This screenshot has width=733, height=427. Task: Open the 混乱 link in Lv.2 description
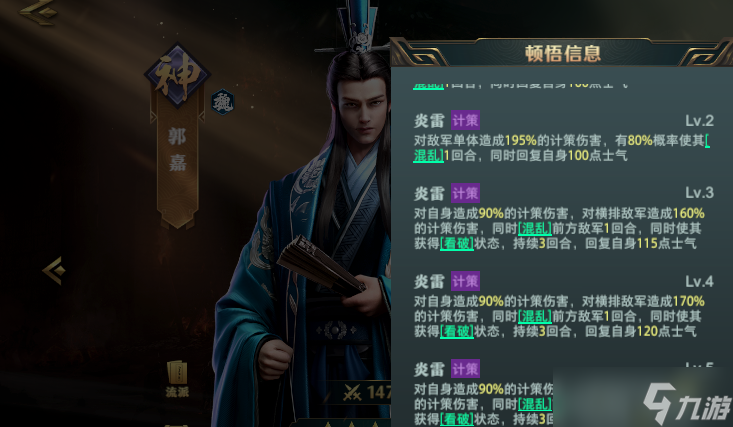(428, 155)
